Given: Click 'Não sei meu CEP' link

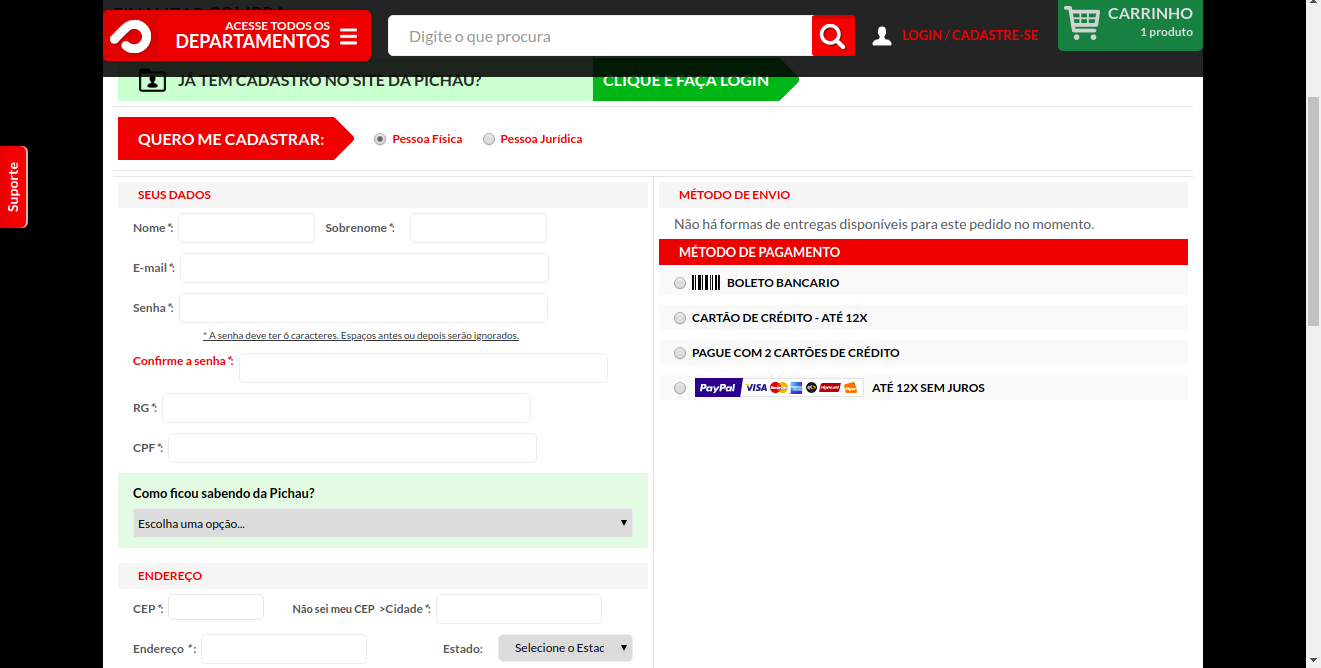Looking at the screenshot, I should coord(333,609).
